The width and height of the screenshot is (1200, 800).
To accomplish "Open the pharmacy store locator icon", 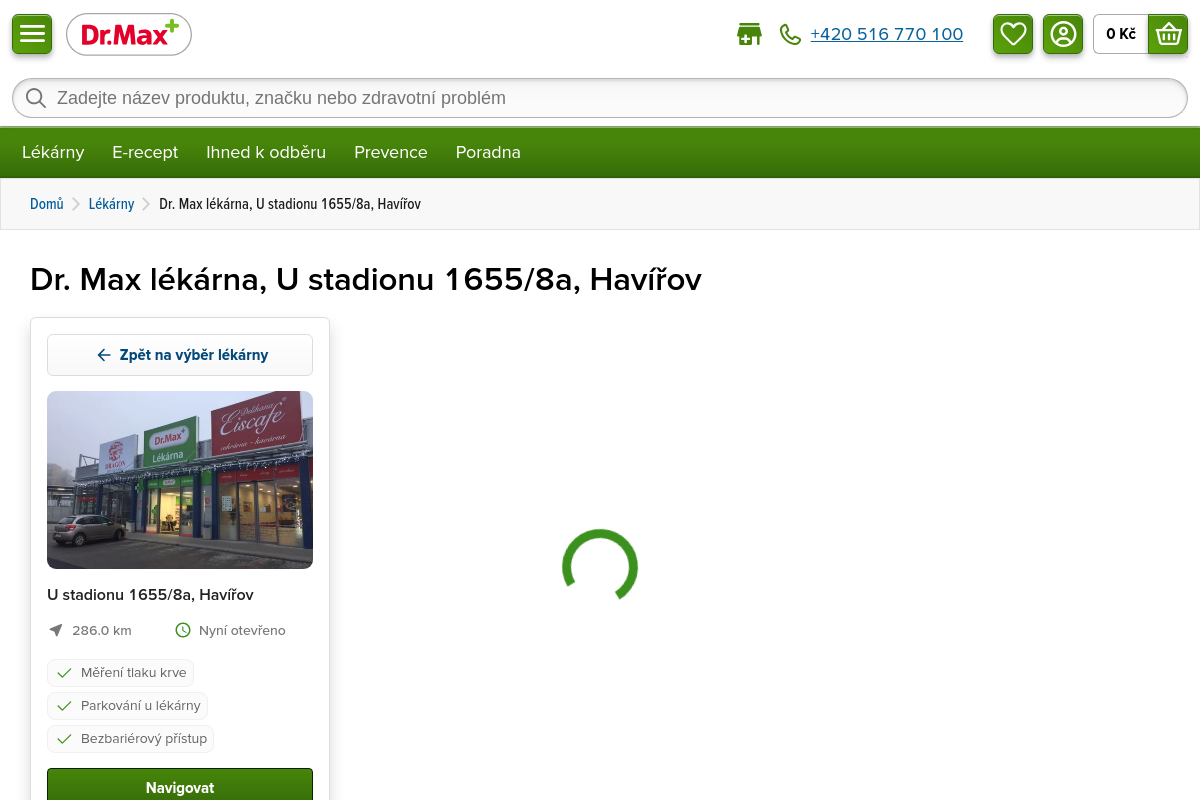I will pos(749,35).
